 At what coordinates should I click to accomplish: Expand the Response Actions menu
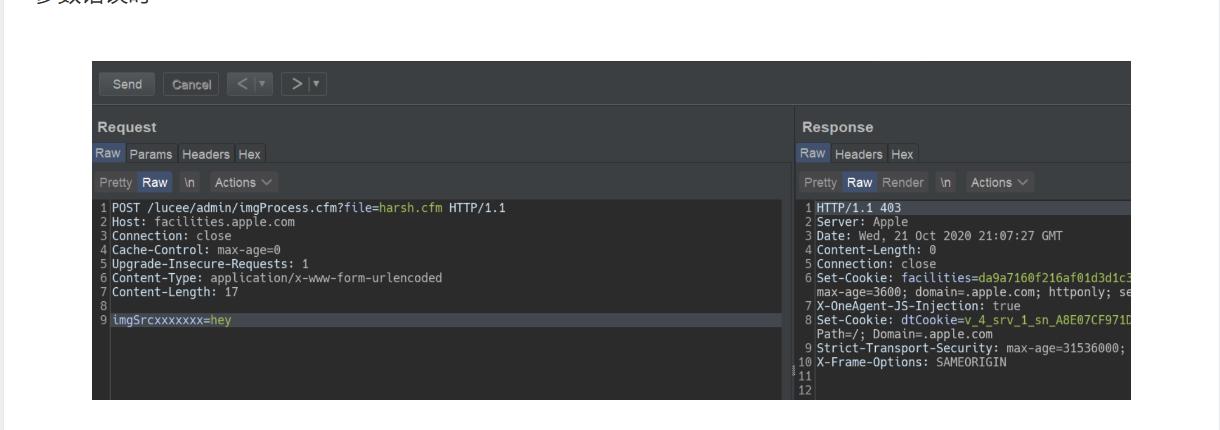(998, 183)
